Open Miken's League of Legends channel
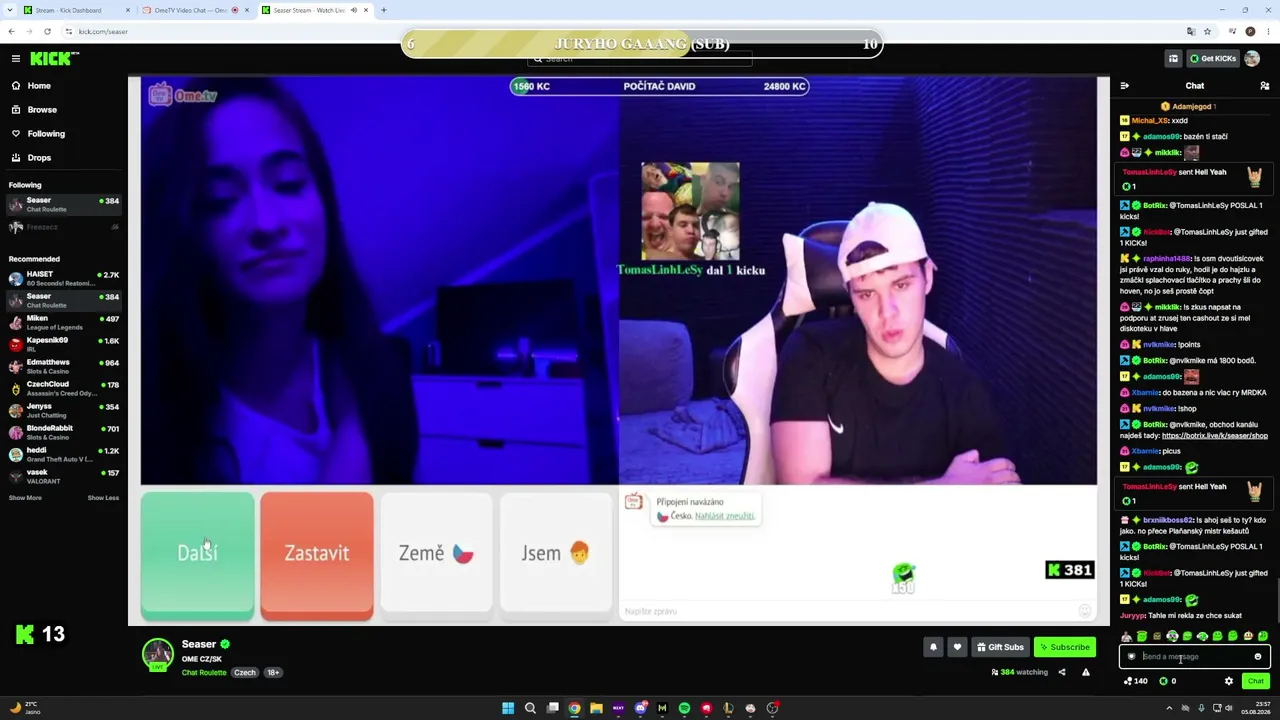 click(x=64, y=322)
